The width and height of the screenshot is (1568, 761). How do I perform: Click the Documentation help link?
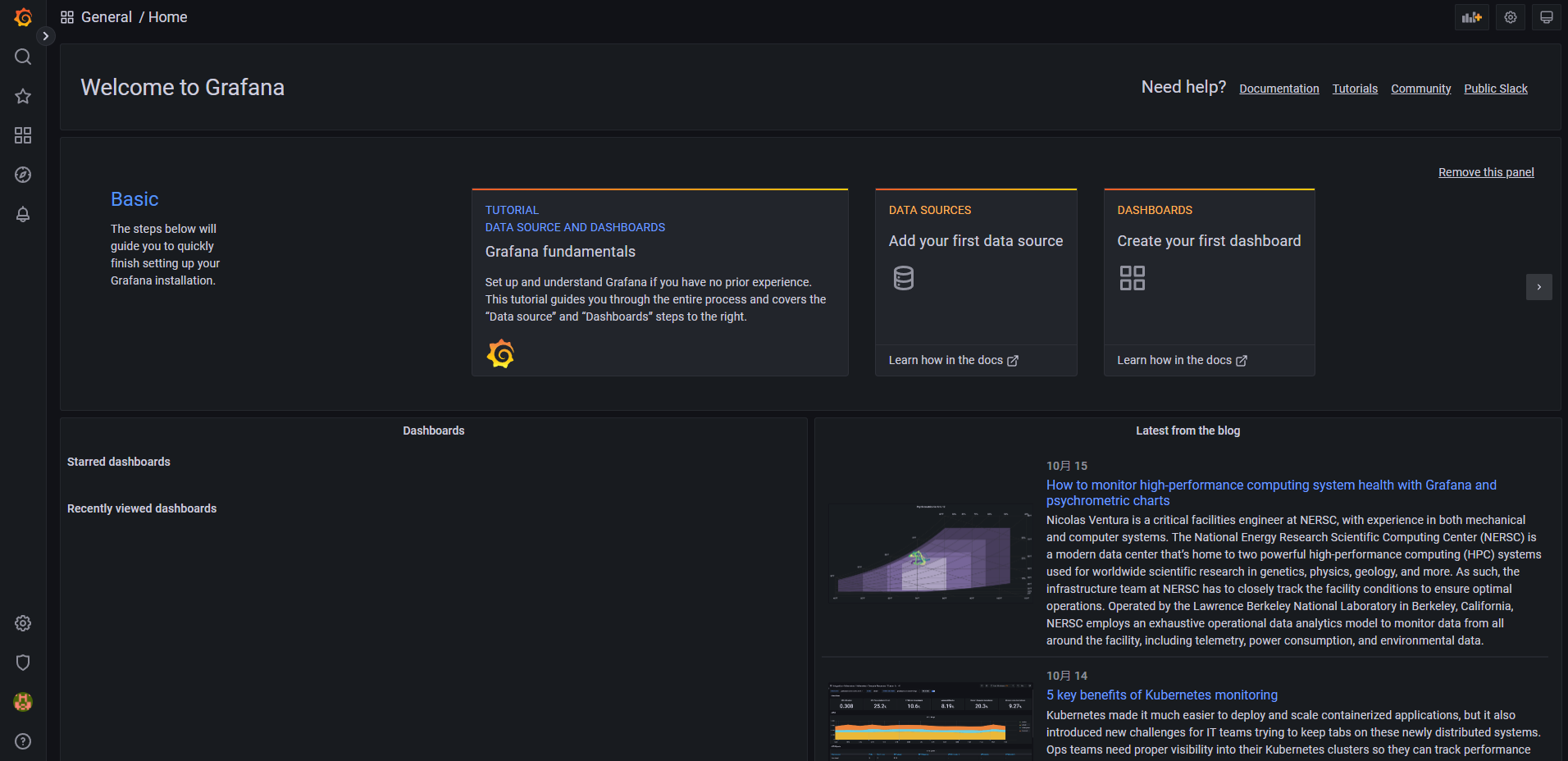point(1279,89)
